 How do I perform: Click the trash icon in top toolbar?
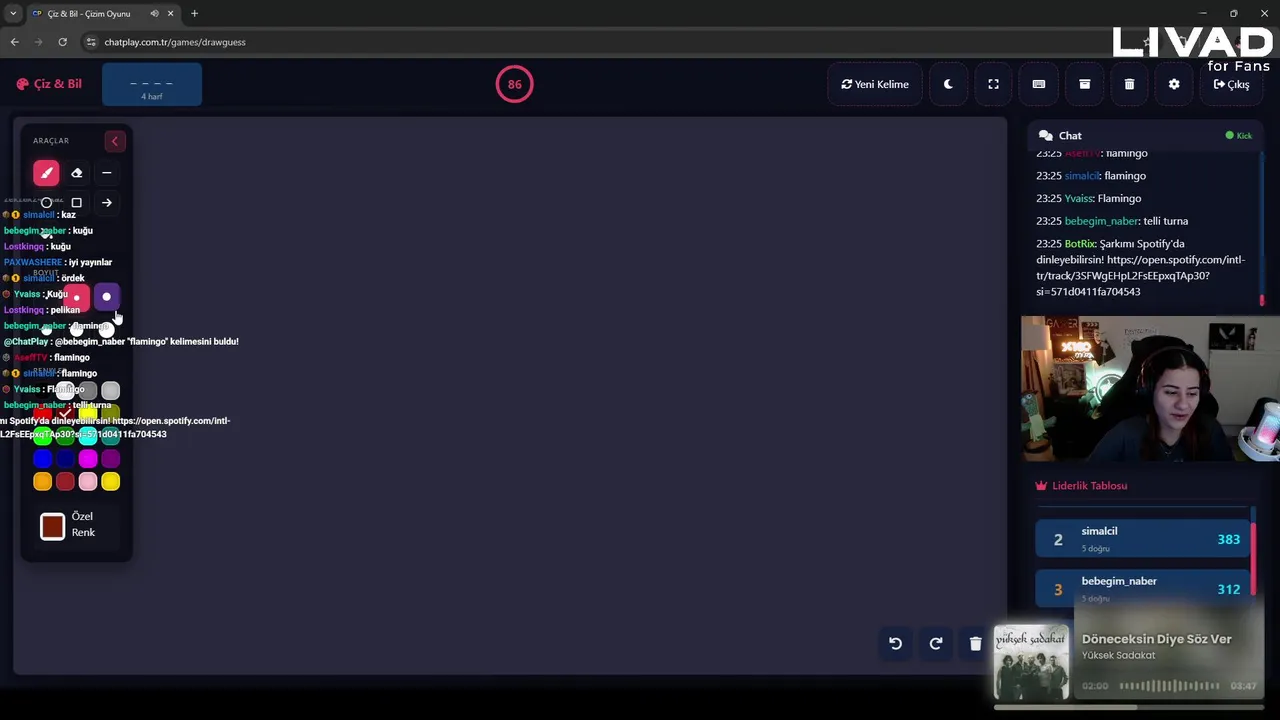[x=1129, y=84]
